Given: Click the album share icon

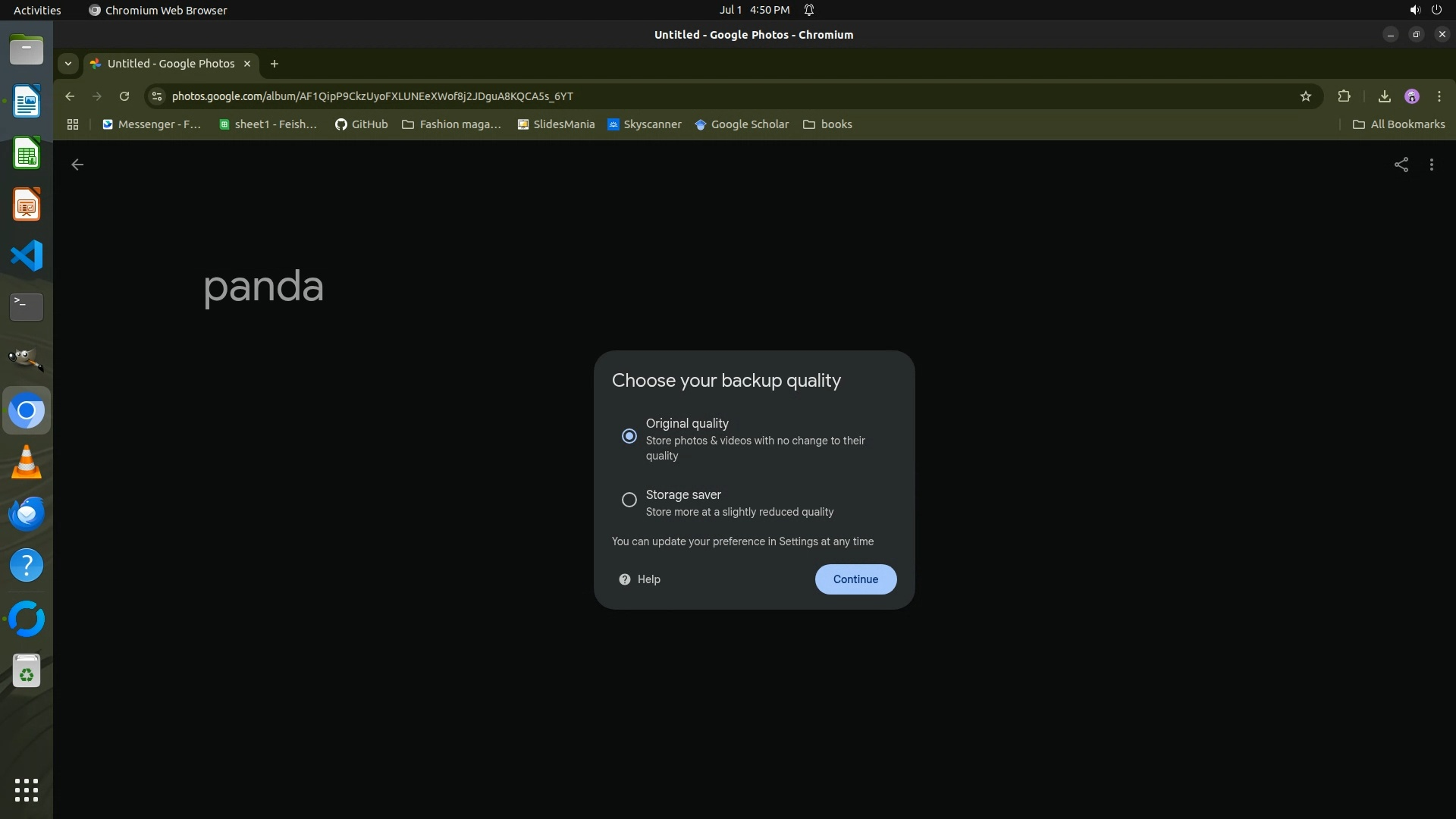Looking at the screenshot, I should coord(1401,165).
